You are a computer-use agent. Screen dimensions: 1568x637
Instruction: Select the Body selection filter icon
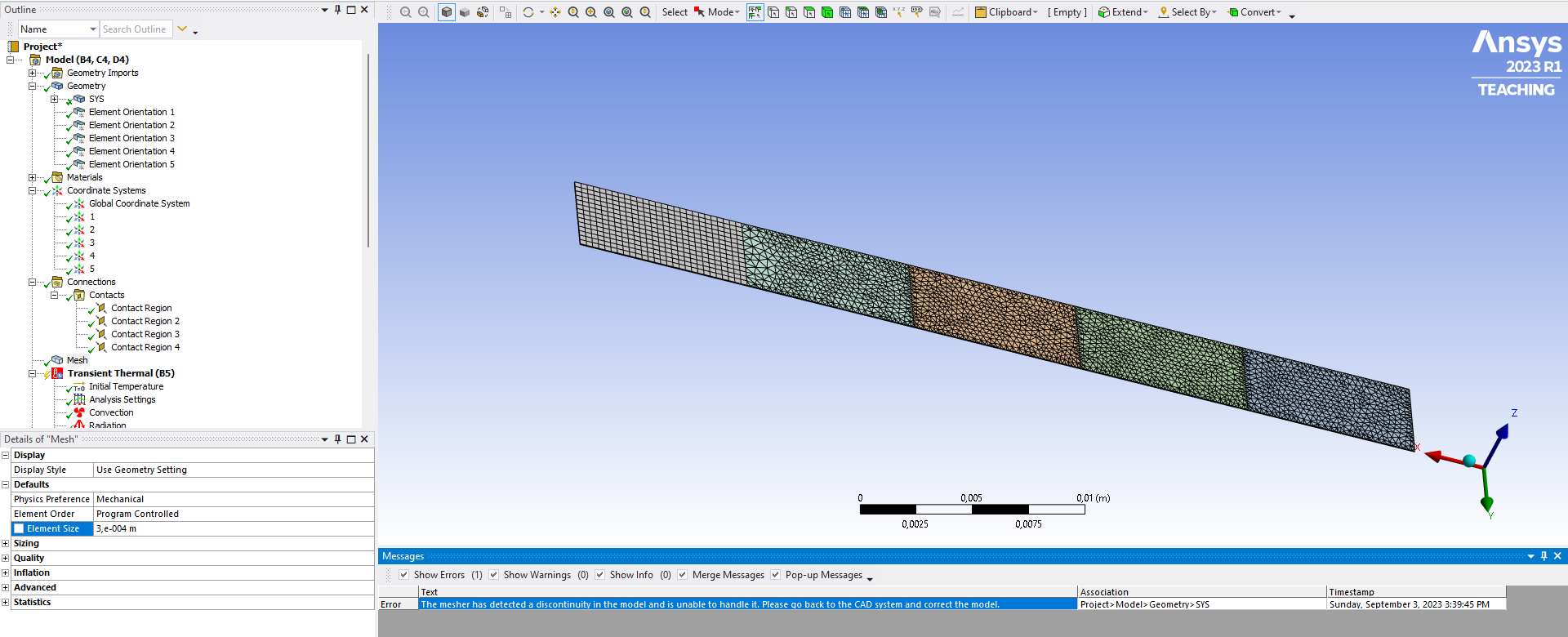coord(827,12)
